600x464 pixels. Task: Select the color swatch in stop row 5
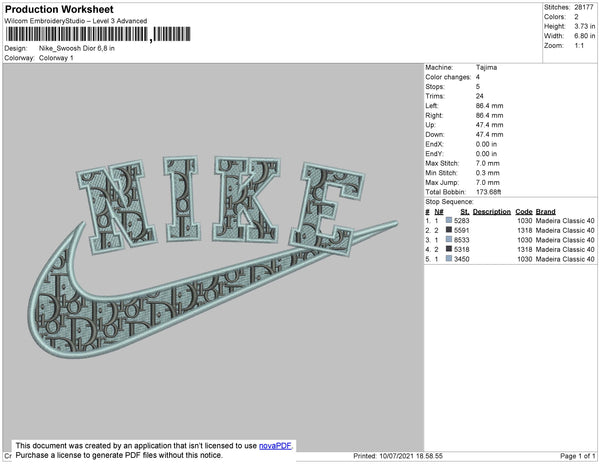tap(449, 259)
